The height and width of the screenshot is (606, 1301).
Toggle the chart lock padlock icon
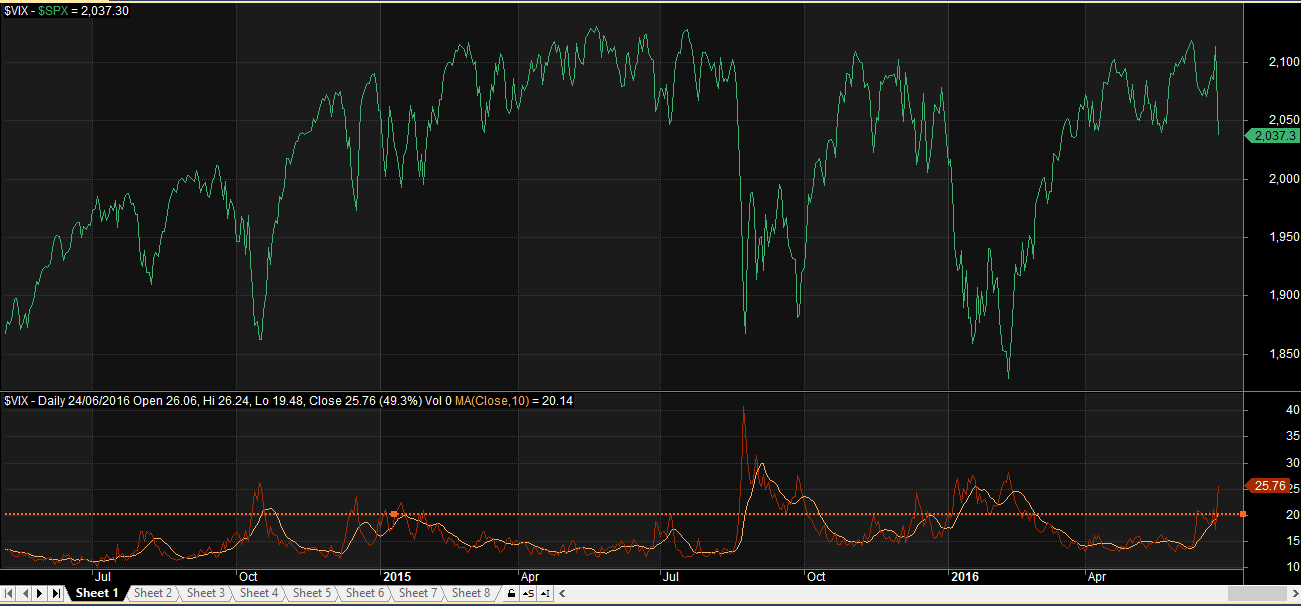[511, 593]
